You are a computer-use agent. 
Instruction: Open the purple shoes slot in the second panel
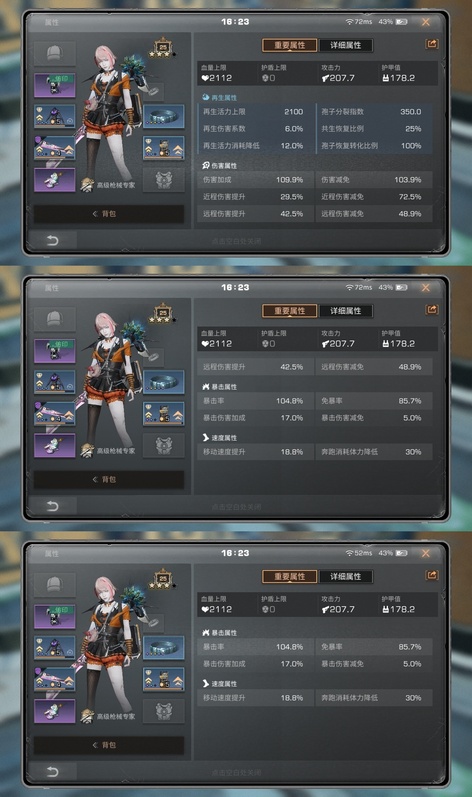click(55, 445)
